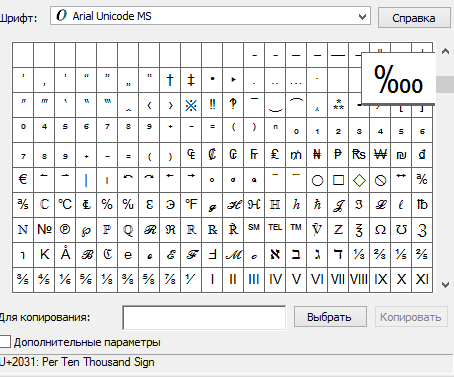
Task: Select the Roman numeral VIII character
Action: (x=359, y=280)
